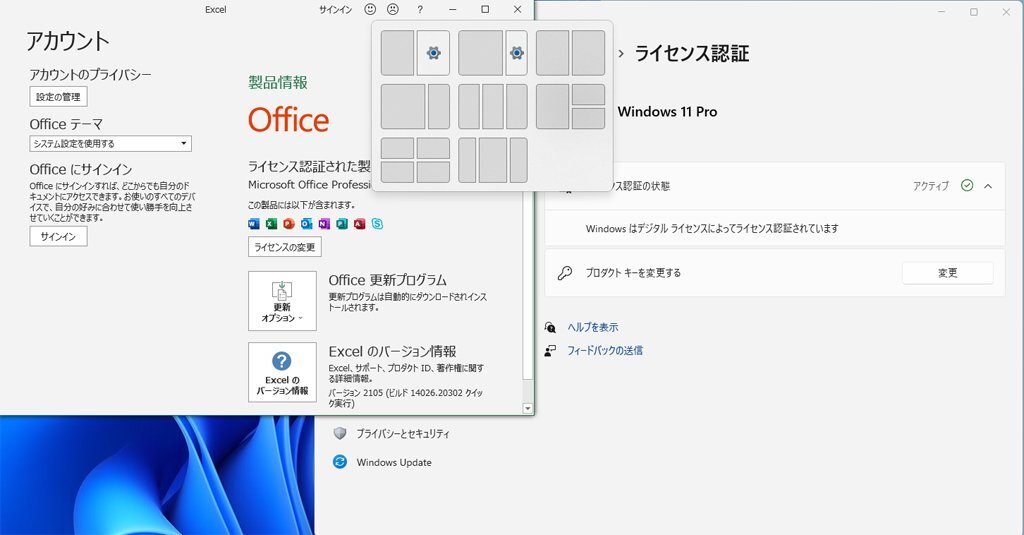This screenshot has width=1024, height=535.
Task: Click the アクティブ status text
Action: tap(931, 186)
